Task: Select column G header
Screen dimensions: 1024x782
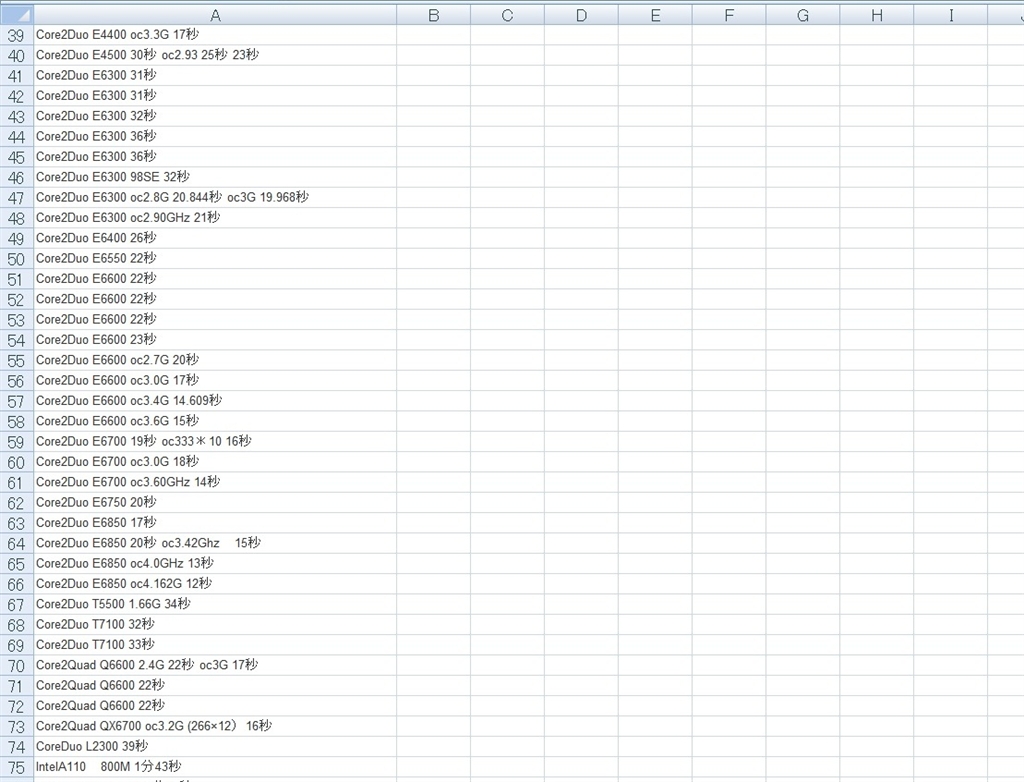Action: pos(803,15)
